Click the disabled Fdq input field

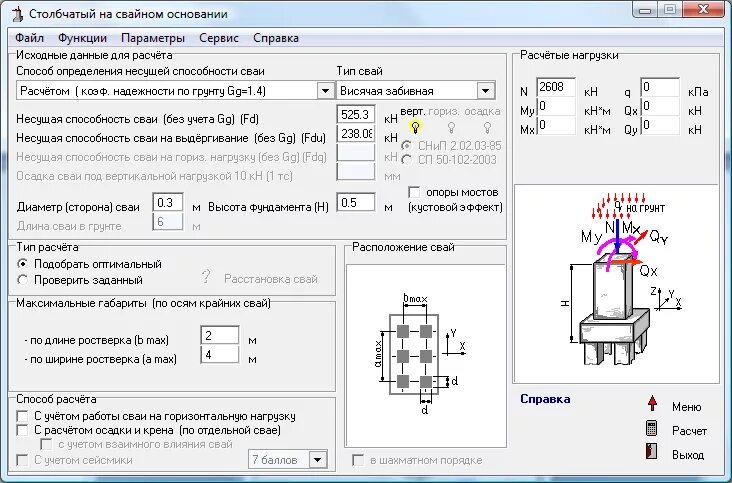pyautogui.click(x=356, y=153)
